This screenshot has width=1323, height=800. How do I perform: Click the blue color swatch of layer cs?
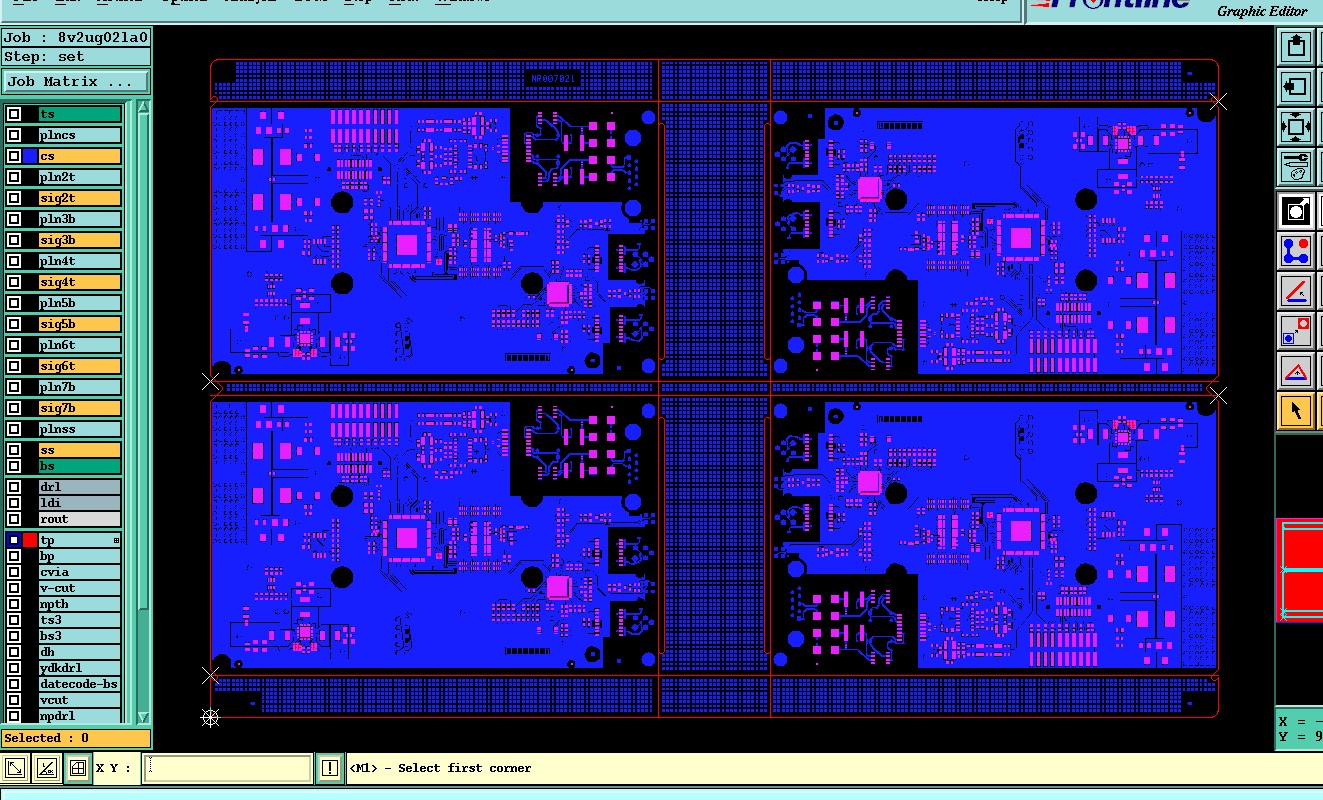coord(30,156)
